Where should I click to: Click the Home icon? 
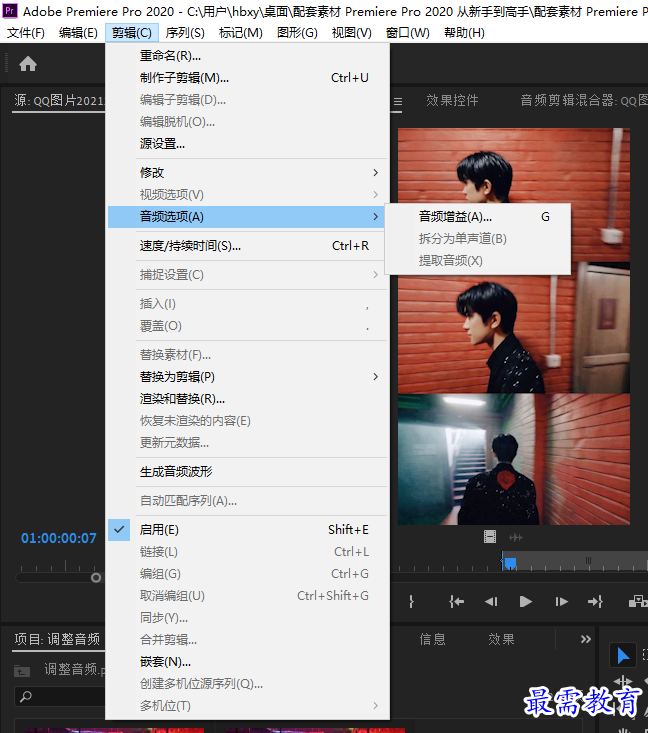point(28,64)
